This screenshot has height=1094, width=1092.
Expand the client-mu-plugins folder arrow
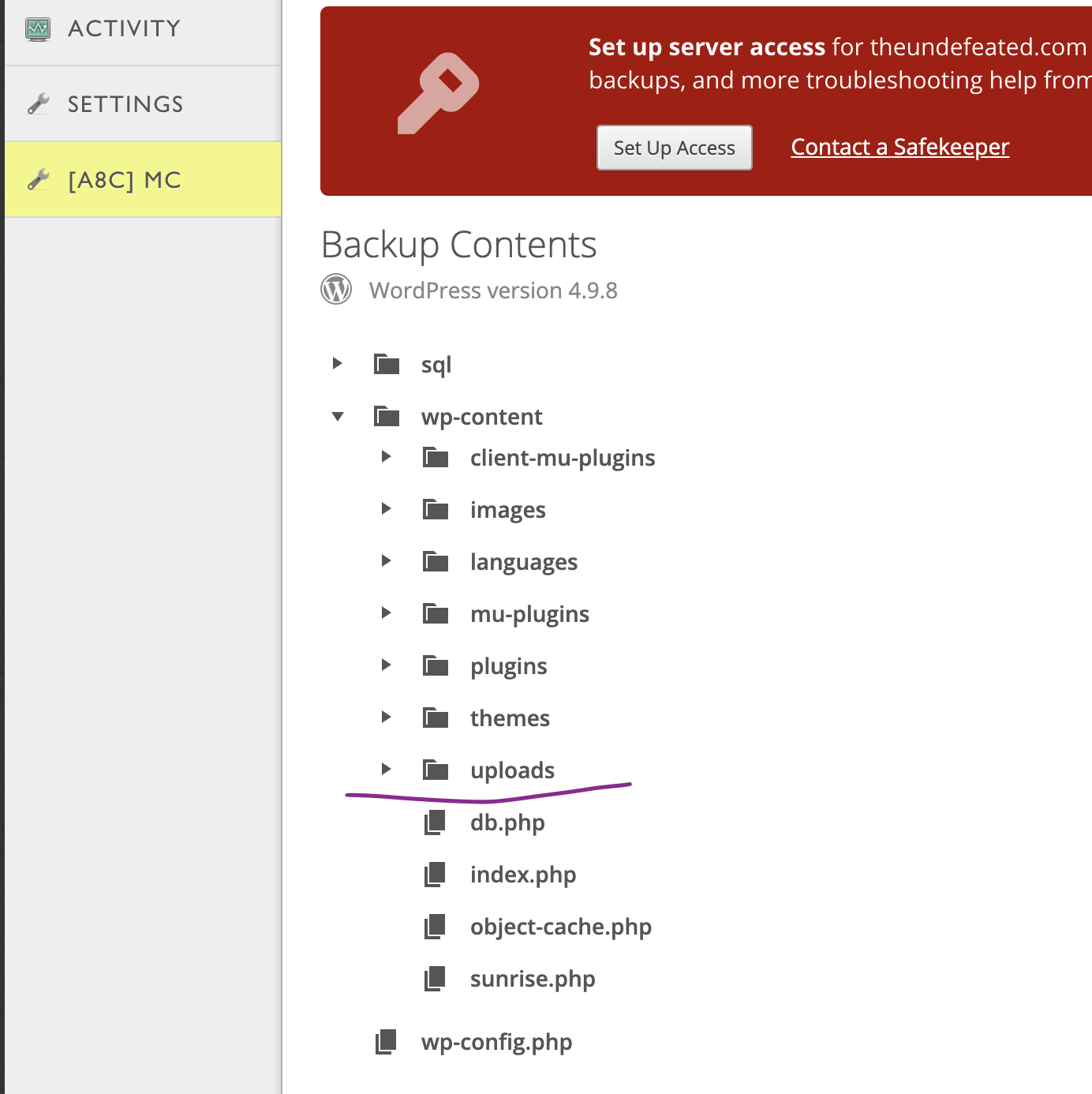386,456
